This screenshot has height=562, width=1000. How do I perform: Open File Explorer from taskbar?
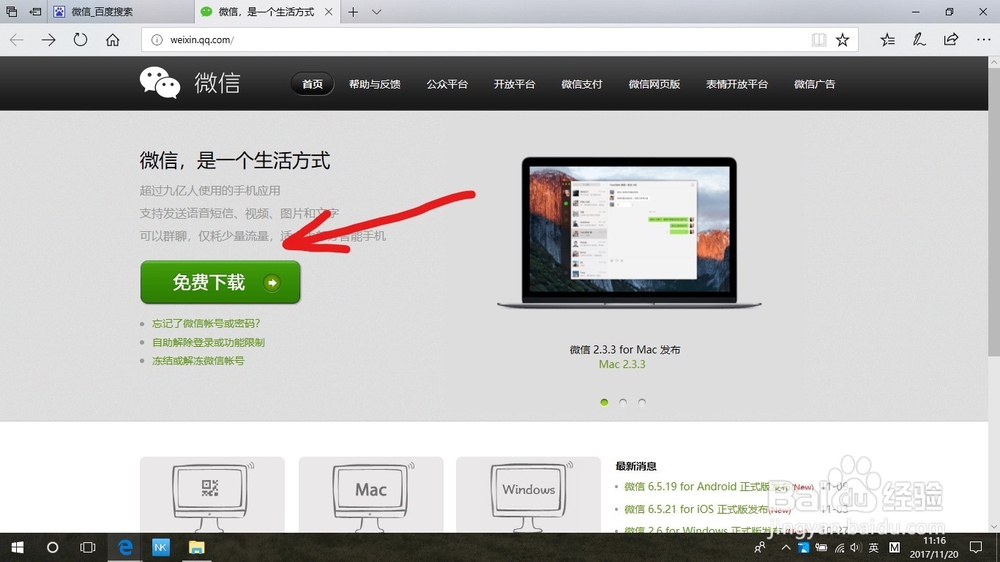tap(196, 547)
